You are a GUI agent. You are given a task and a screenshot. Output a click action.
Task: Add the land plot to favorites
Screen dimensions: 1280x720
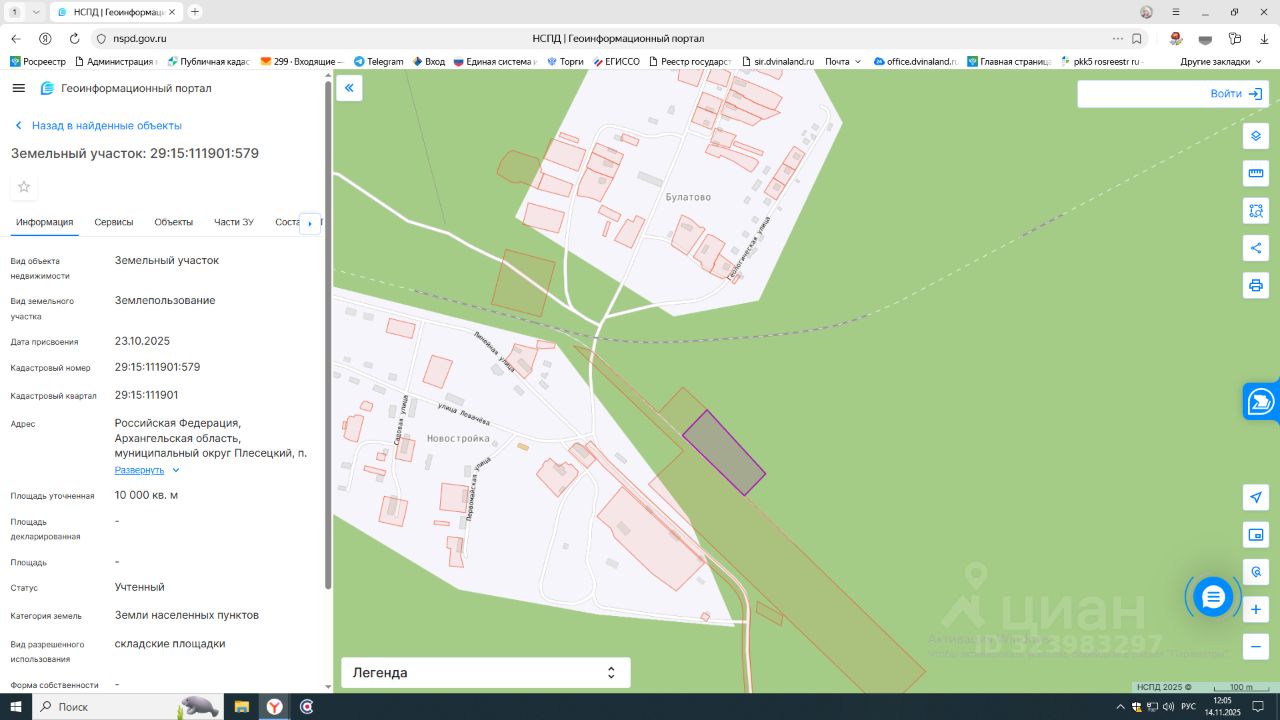(24, 187)
